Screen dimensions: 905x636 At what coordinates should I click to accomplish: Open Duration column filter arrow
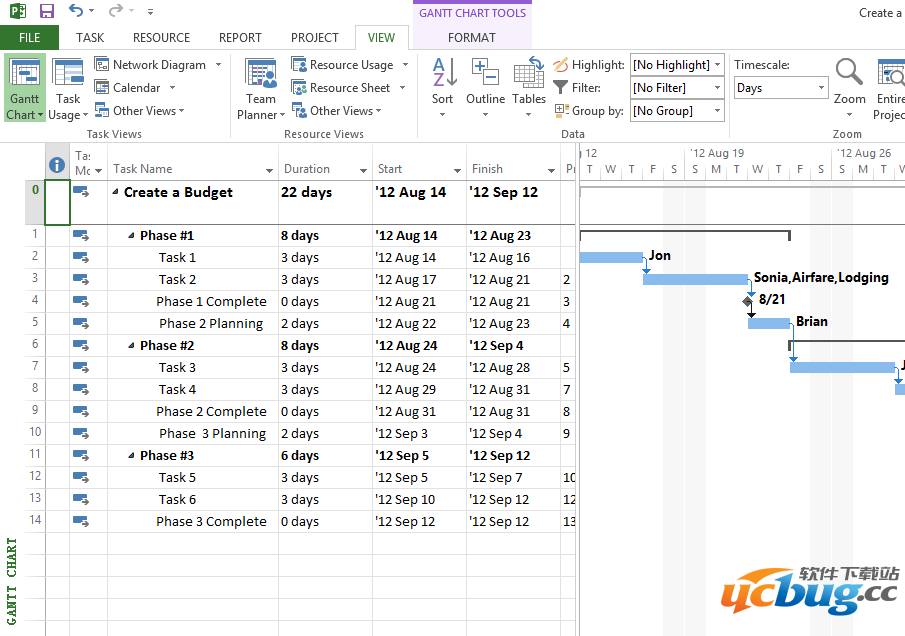(x=363, y=170)
